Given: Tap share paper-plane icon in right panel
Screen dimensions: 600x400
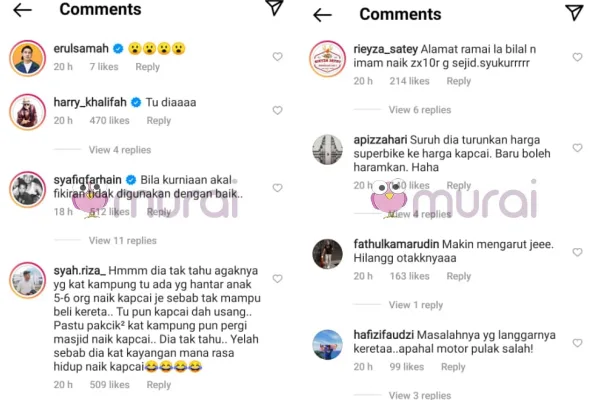Looking at the screenshot, I should [x=574, y=13].
